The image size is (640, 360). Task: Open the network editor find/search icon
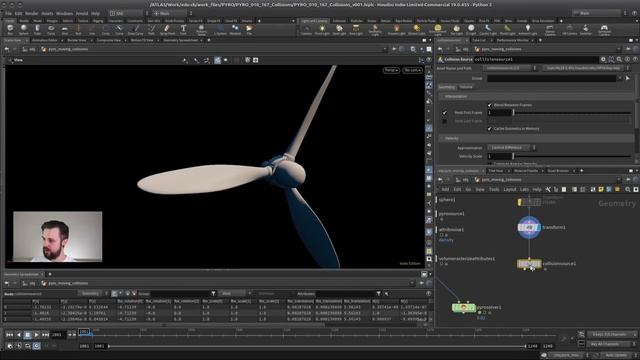[628, 190]
